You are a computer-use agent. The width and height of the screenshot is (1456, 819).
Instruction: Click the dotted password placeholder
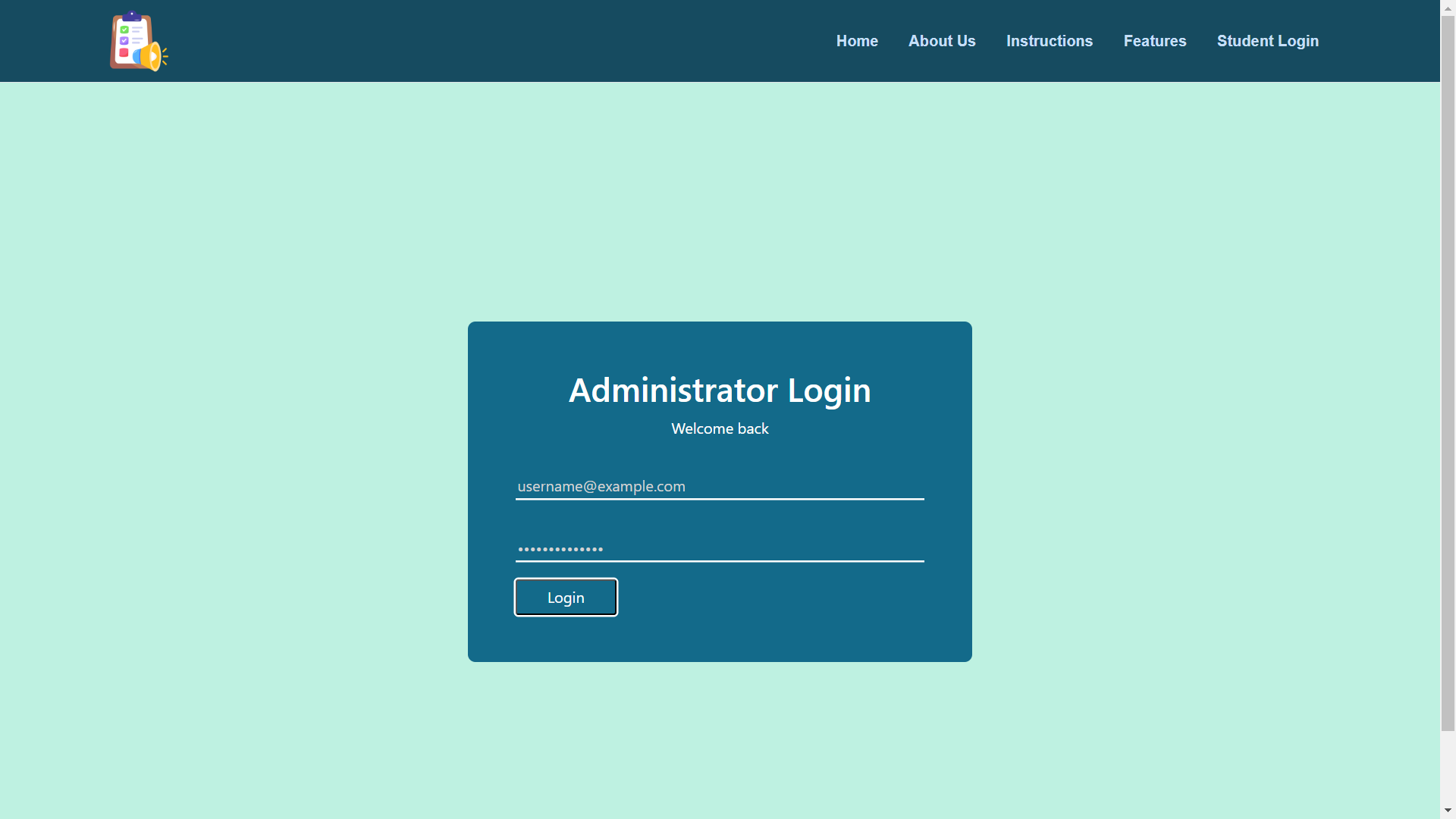[x=560, y=549]
